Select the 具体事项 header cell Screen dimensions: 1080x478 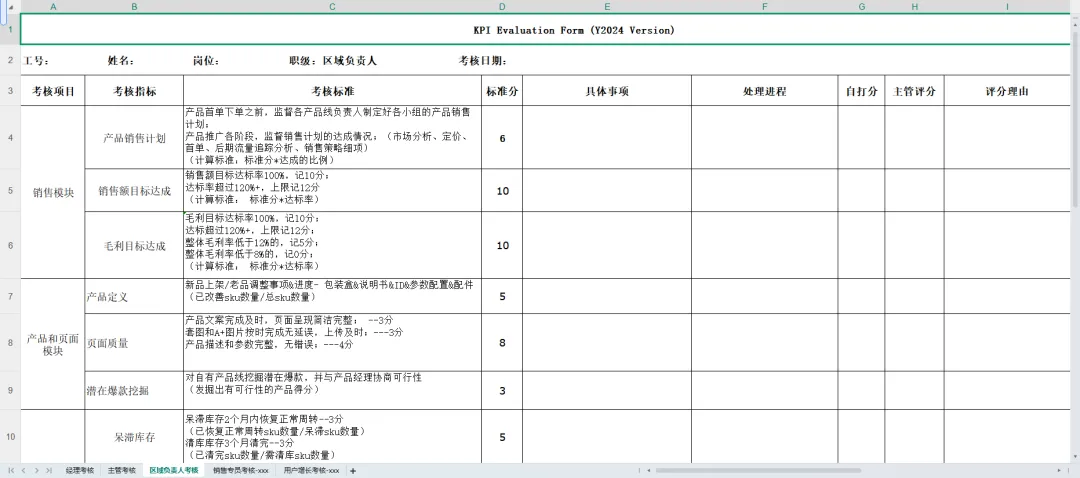tap(607, 91)
